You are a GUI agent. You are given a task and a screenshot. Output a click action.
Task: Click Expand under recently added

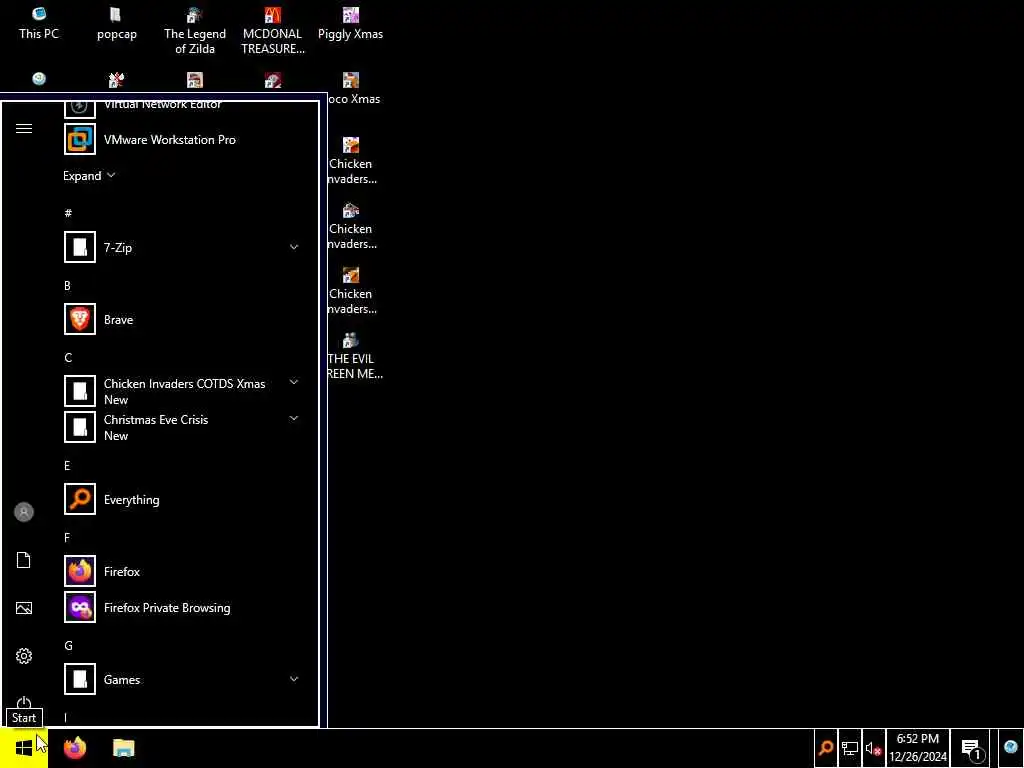(x=89, y=176)
